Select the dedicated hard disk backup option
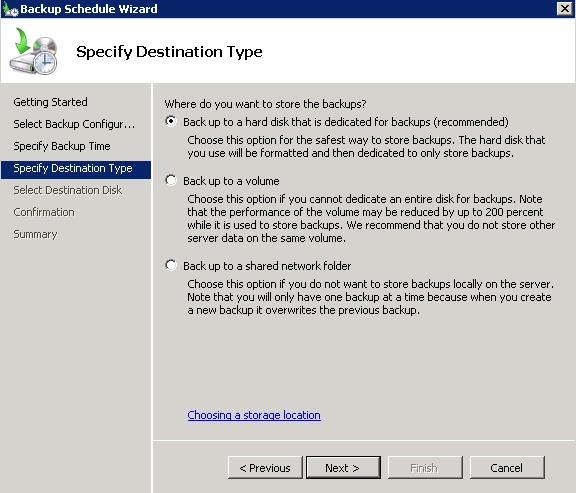The width and height of the screenshot is (576, 493). click(x=171, y=121)
